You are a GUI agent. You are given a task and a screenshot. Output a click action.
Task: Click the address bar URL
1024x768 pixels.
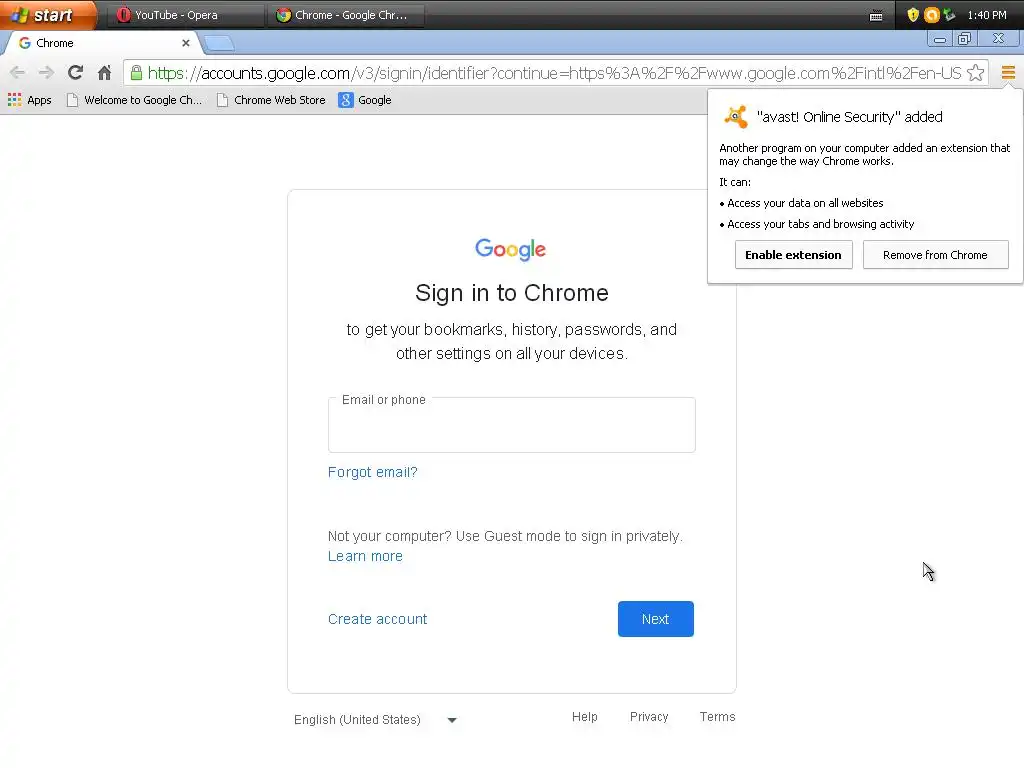click(554, 72)
